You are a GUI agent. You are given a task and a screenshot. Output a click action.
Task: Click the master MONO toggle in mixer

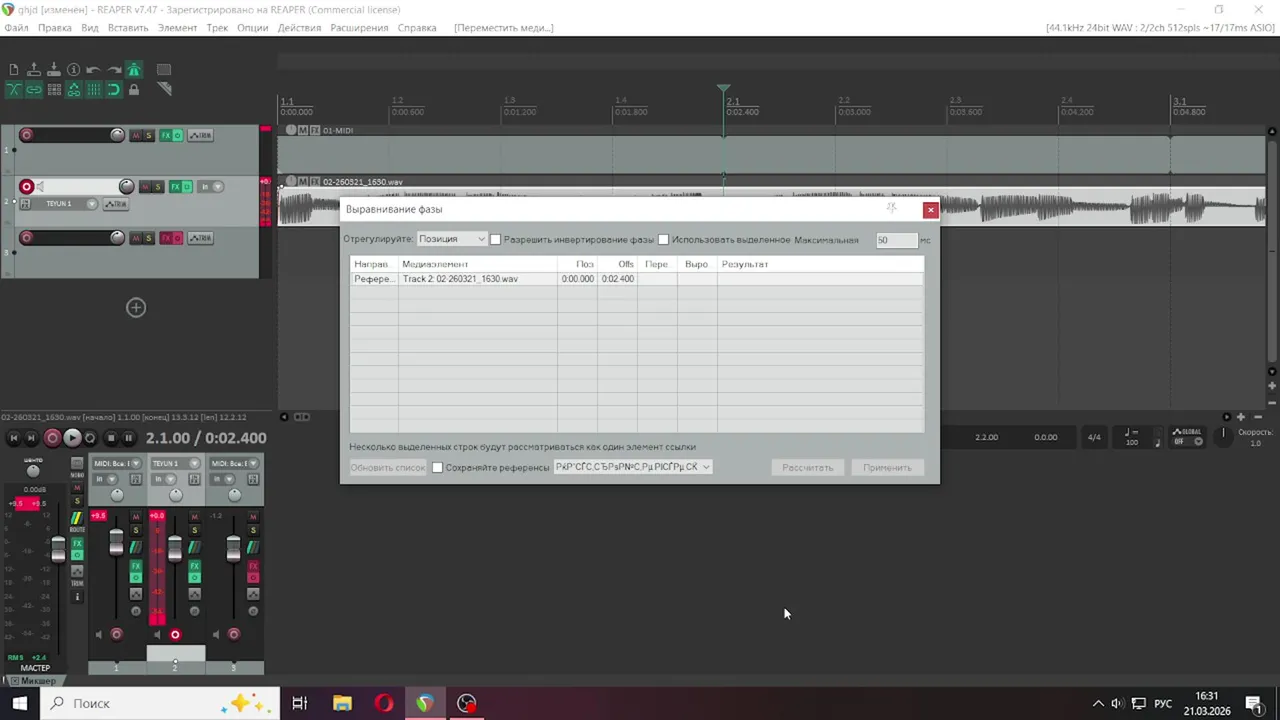point(77,464)
